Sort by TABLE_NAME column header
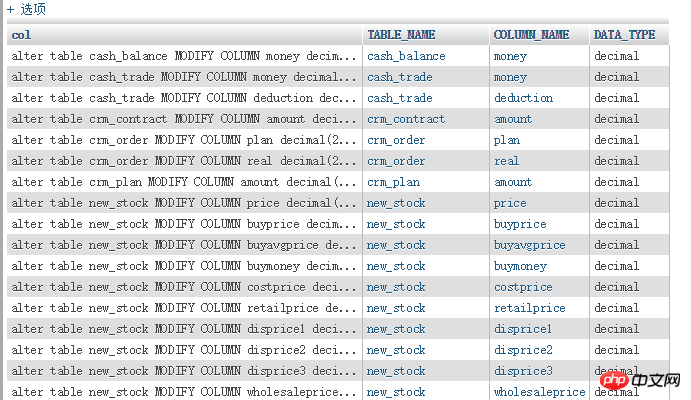691x400 pixels. pyautogui.click(x=401, y=35)
